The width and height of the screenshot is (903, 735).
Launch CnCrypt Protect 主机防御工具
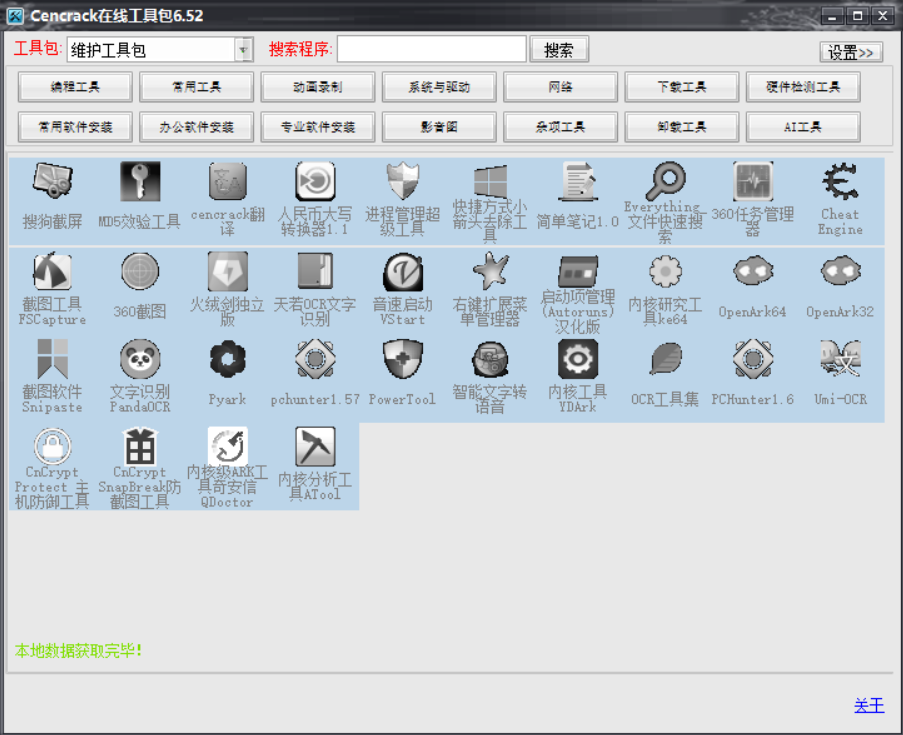click(52, 467)
